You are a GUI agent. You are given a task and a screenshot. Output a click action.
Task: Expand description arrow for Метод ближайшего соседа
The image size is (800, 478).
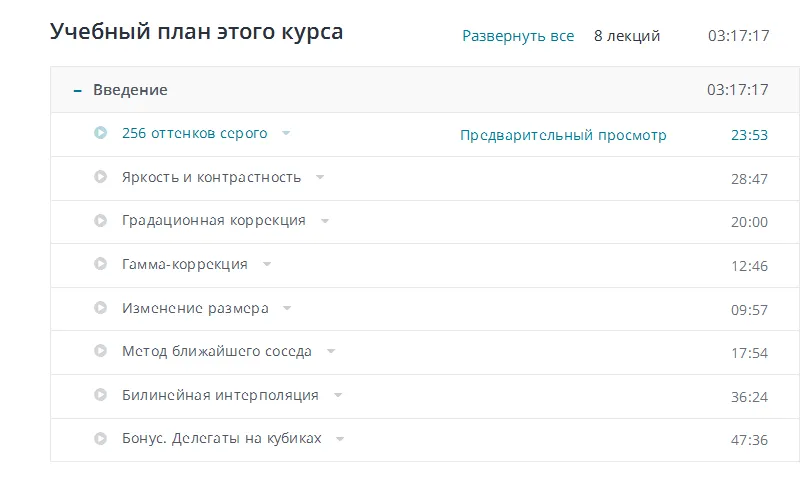point(331,351)
